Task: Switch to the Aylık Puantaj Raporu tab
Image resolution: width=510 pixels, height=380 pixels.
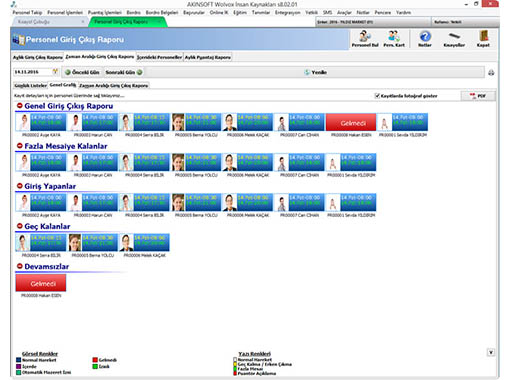Action: (208, 57)
